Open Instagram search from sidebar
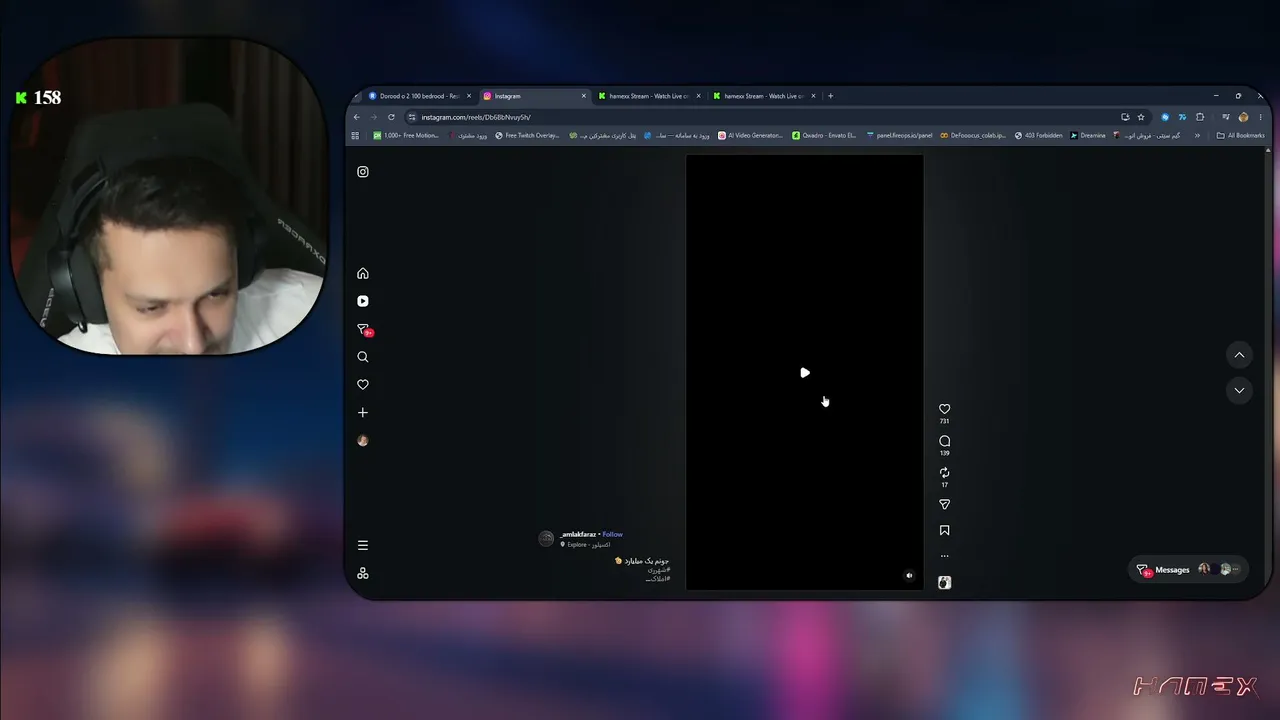Viewport: 1280px width, 720px height. 363,357
